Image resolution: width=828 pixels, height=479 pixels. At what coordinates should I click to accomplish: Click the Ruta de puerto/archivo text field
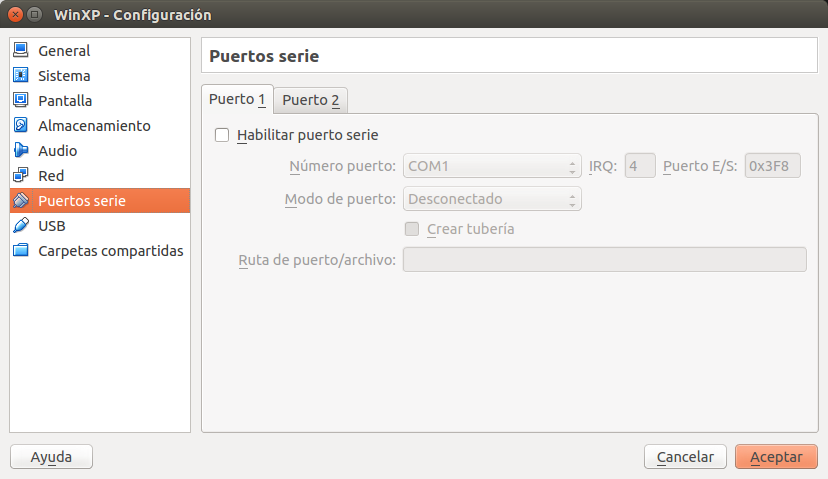(604, 260)
